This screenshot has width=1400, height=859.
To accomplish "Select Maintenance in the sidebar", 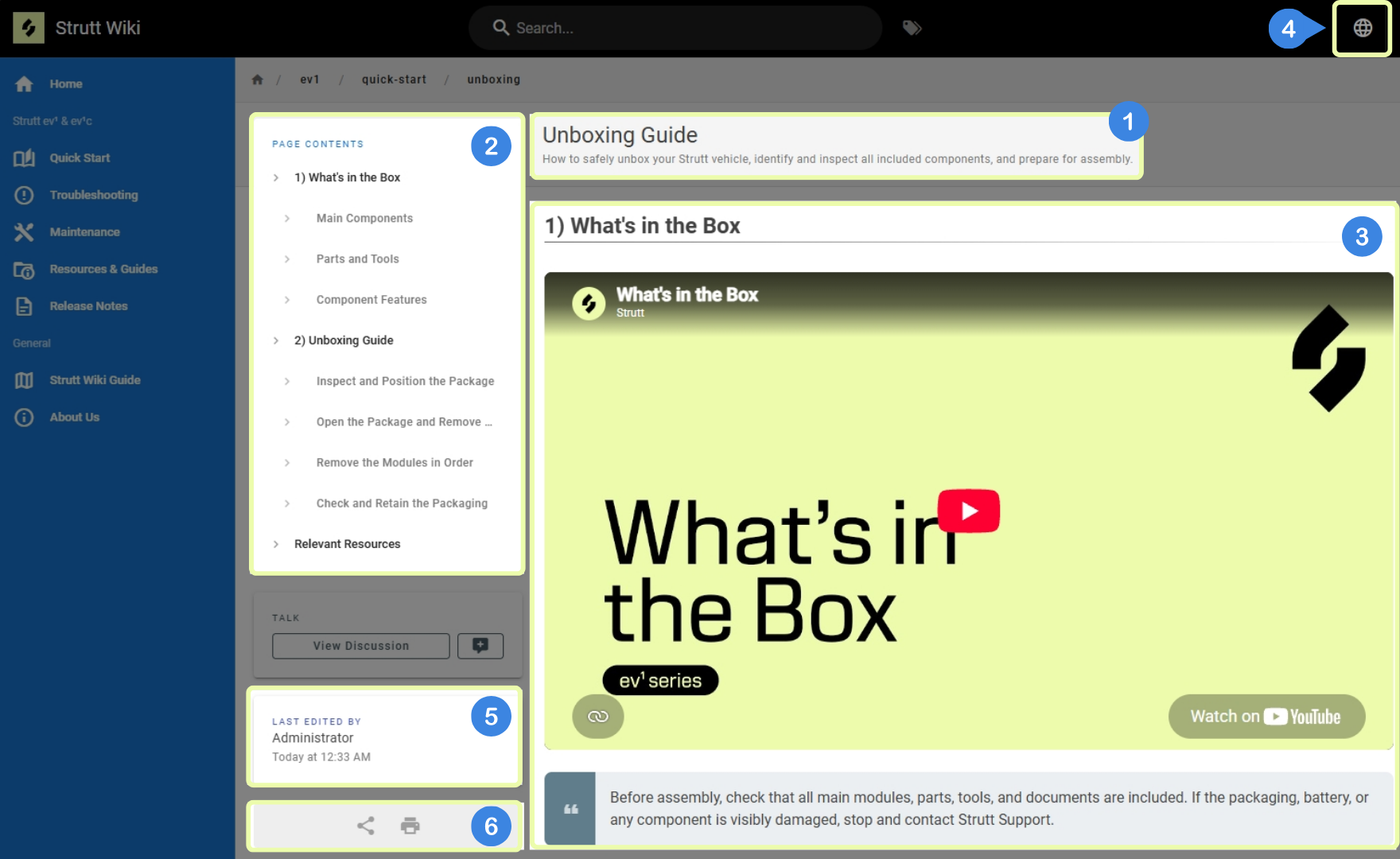I will click(x=84, y=232).
